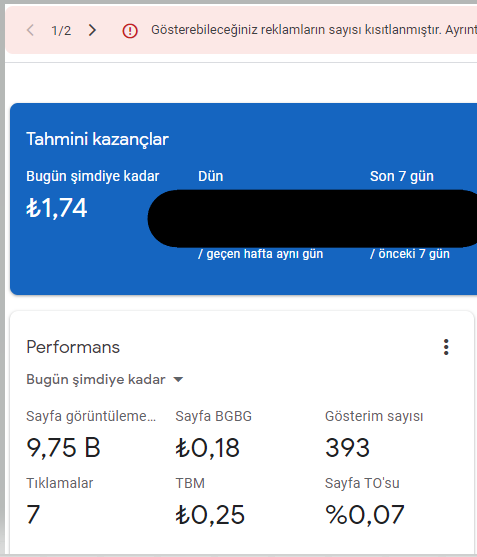The image size is (477, 557).
Task: Click the ₺1,74 today's earnings value
Action: pyautogui.click(x=56, y=208)
